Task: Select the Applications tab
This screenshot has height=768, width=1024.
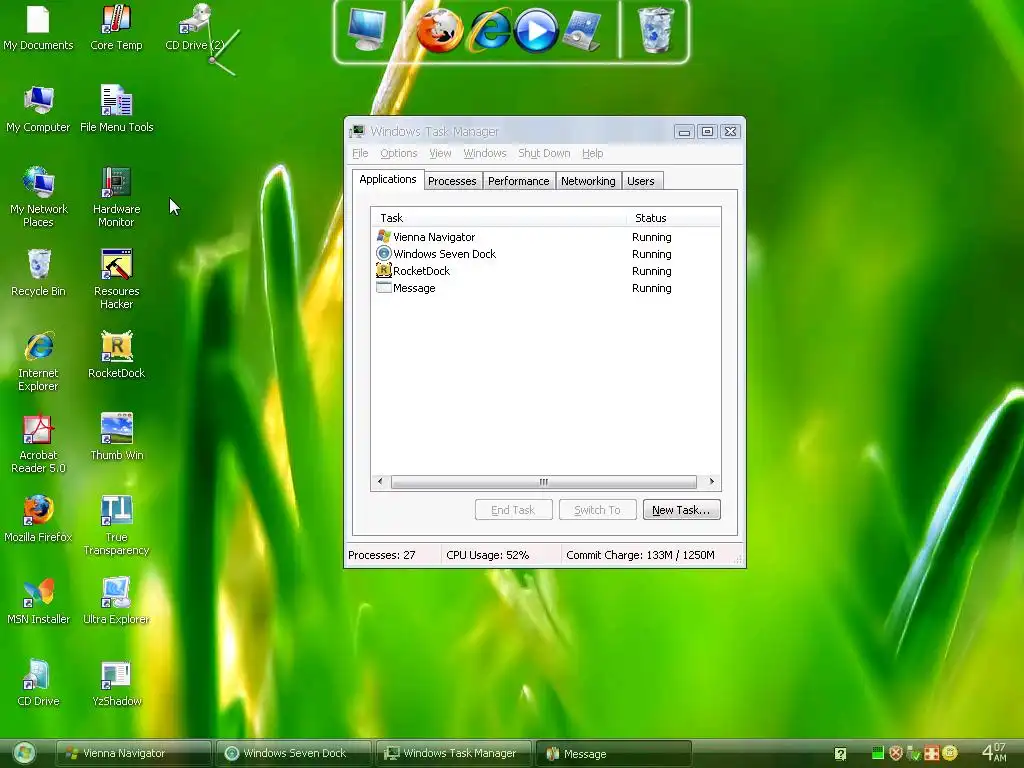Action: tap(388, 179)
